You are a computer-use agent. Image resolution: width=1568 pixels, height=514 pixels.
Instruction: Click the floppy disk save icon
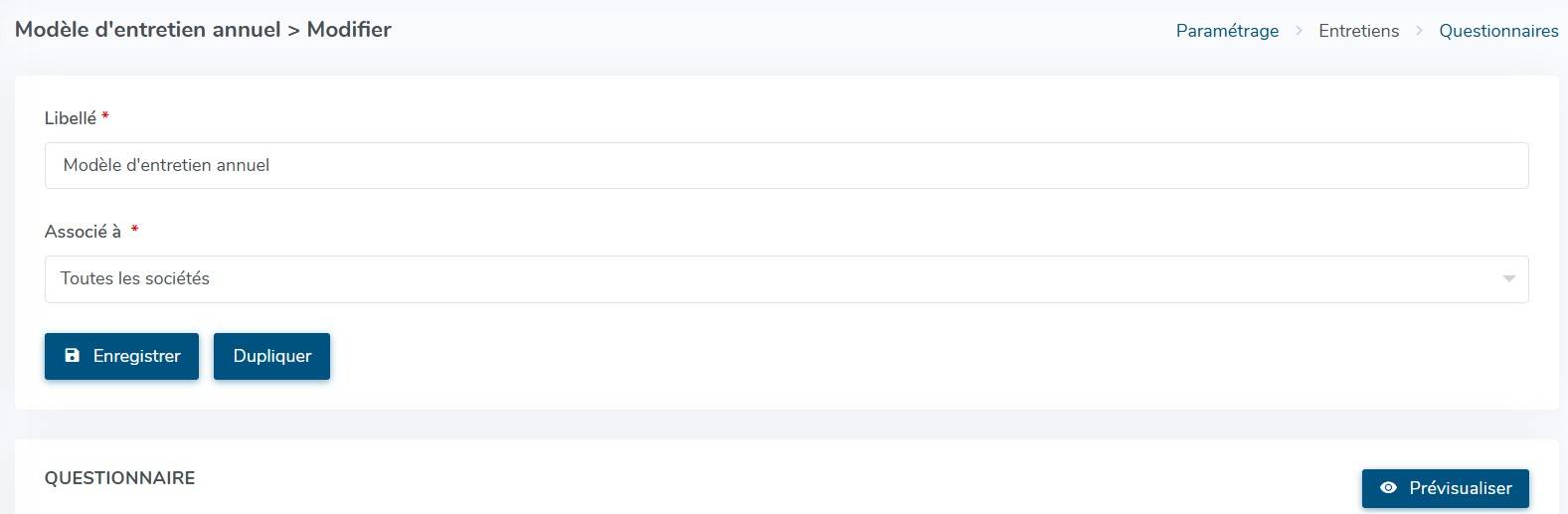pos(72,356)
